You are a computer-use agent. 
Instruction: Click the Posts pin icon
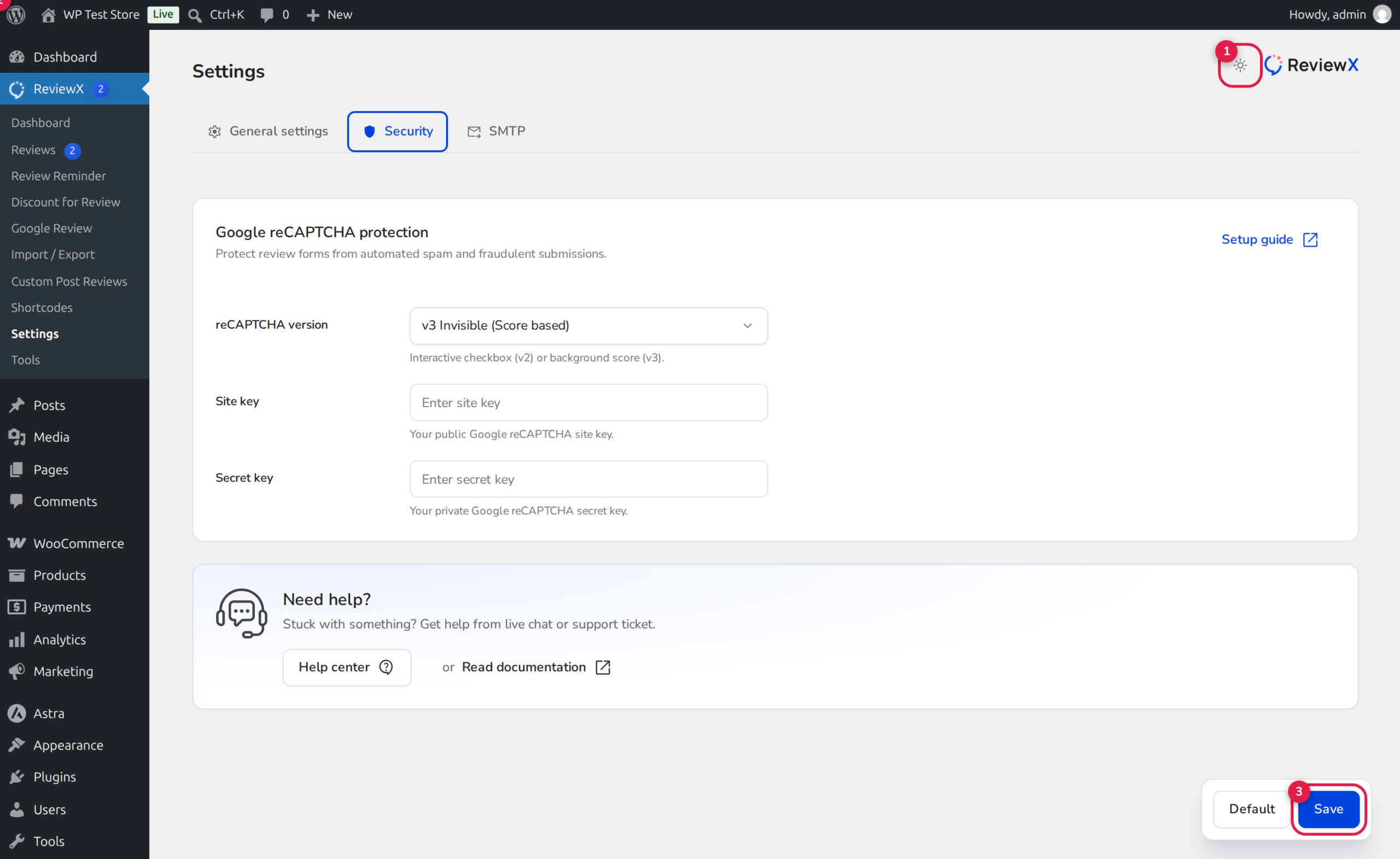click(x=17, y=405)
